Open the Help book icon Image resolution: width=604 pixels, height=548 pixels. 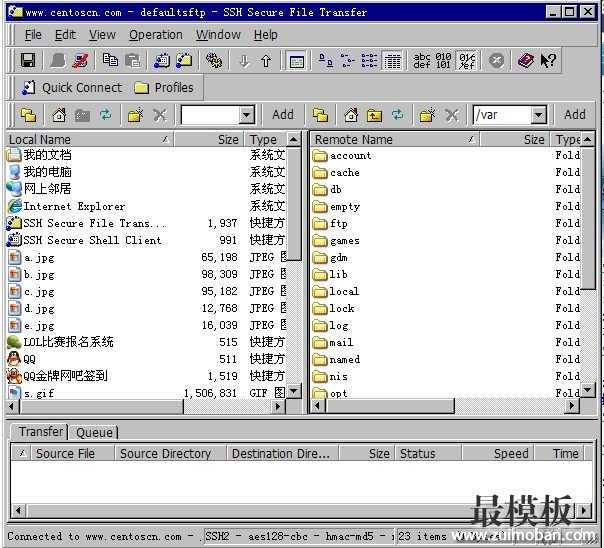point(525,60)
